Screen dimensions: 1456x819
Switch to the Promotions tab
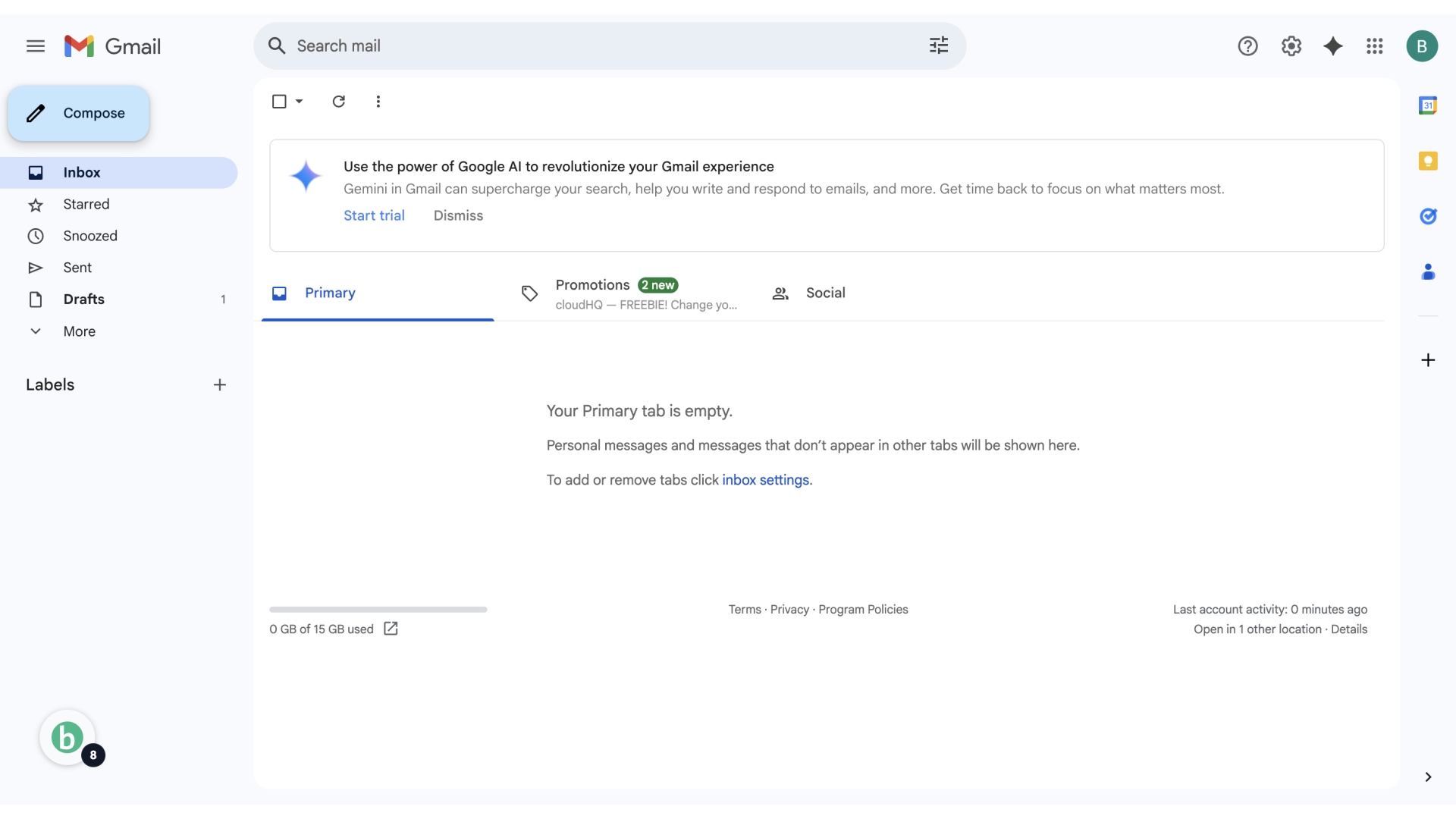(x=630, y=293)
